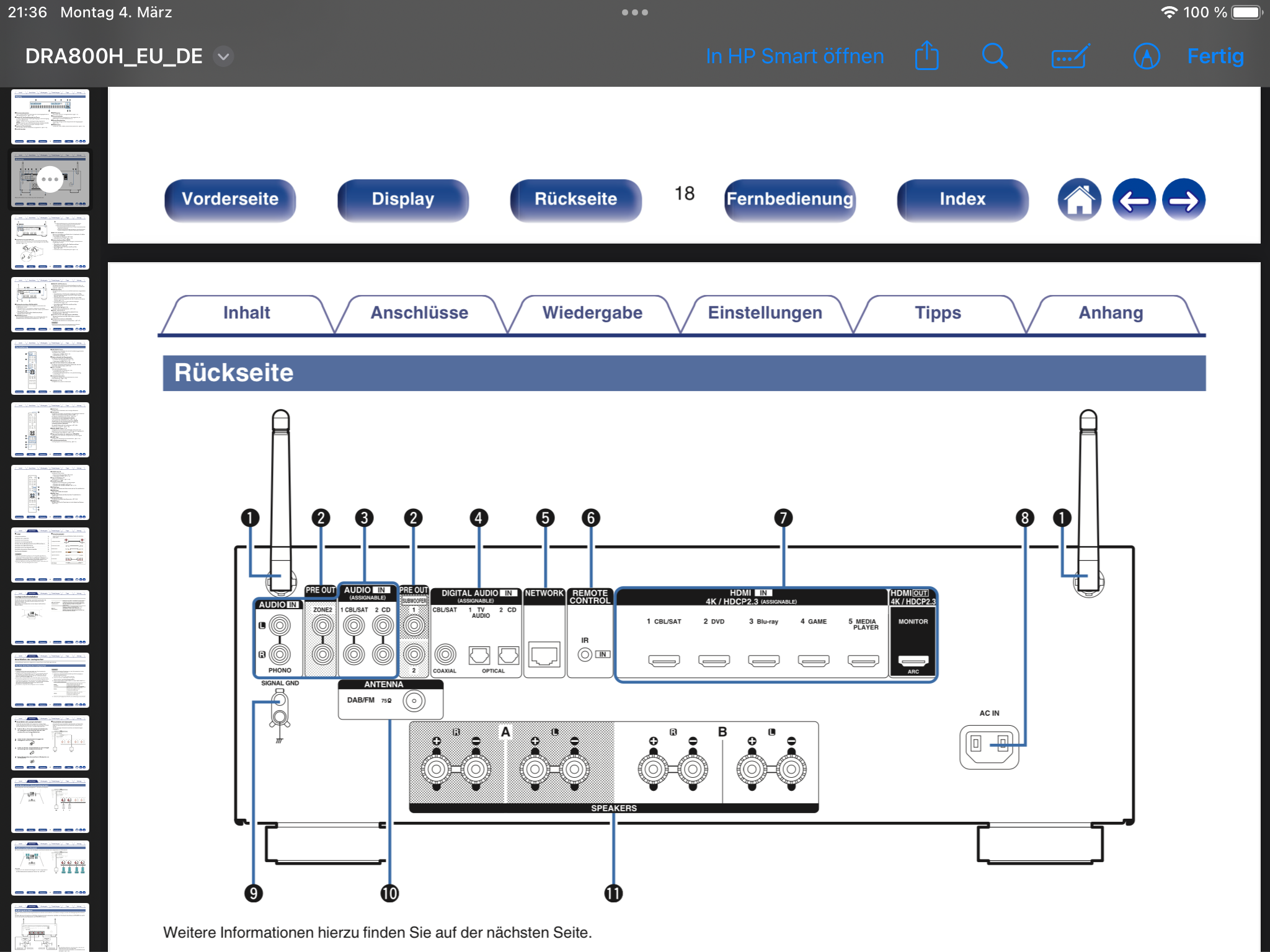
Task: Open the first page thumbnail in sidebar
Action: pos(50,117)
